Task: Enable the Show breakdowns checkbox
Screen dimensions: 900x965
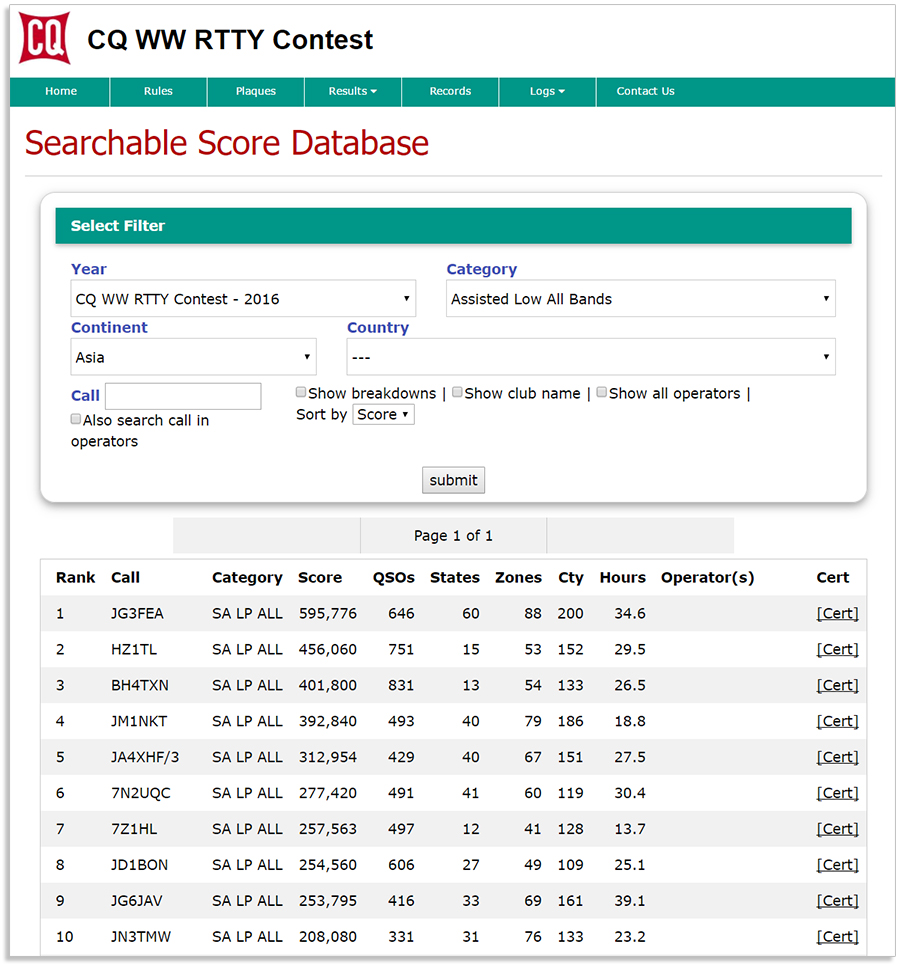Action: (x=301, y=393)
